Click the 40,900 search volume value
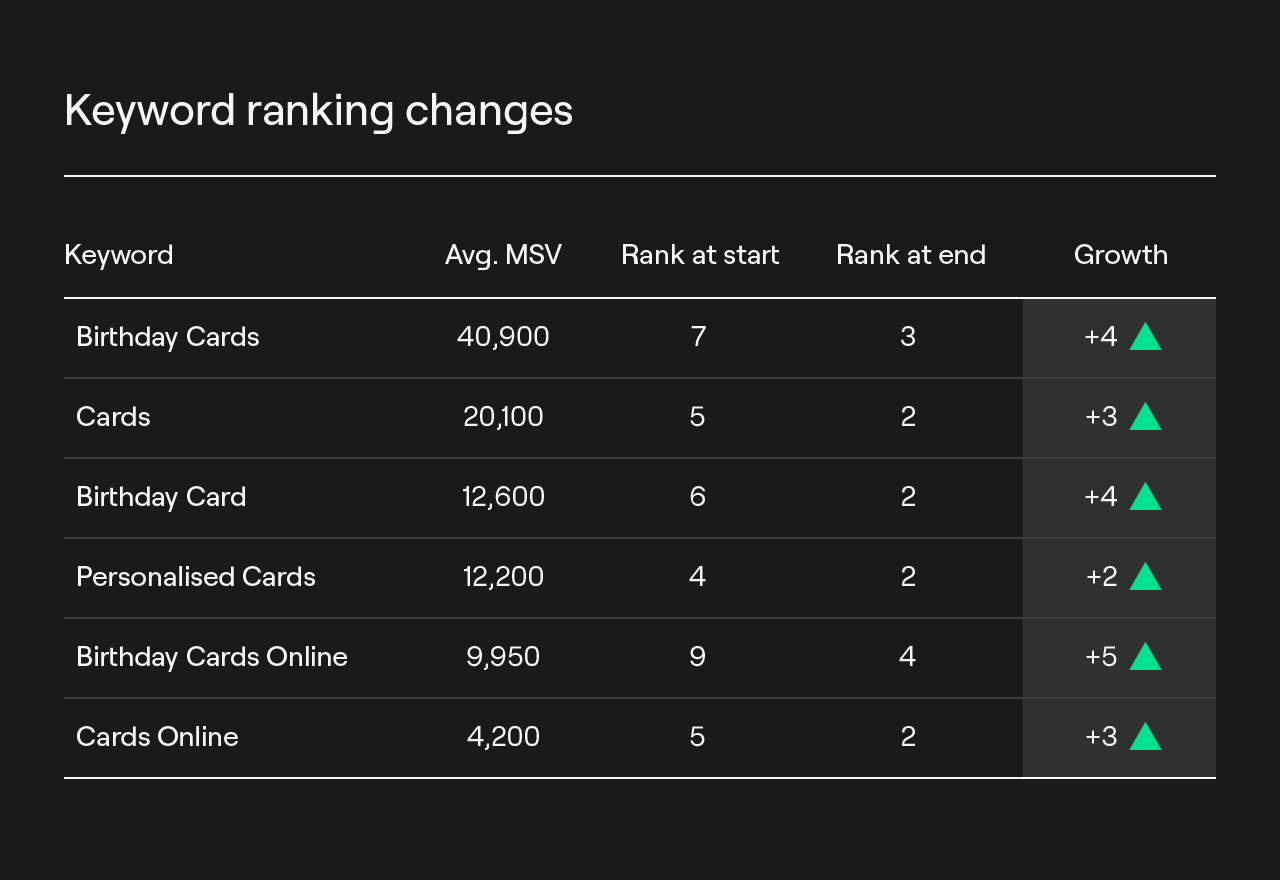This screenshot has width=1280, height=880. 503,337
